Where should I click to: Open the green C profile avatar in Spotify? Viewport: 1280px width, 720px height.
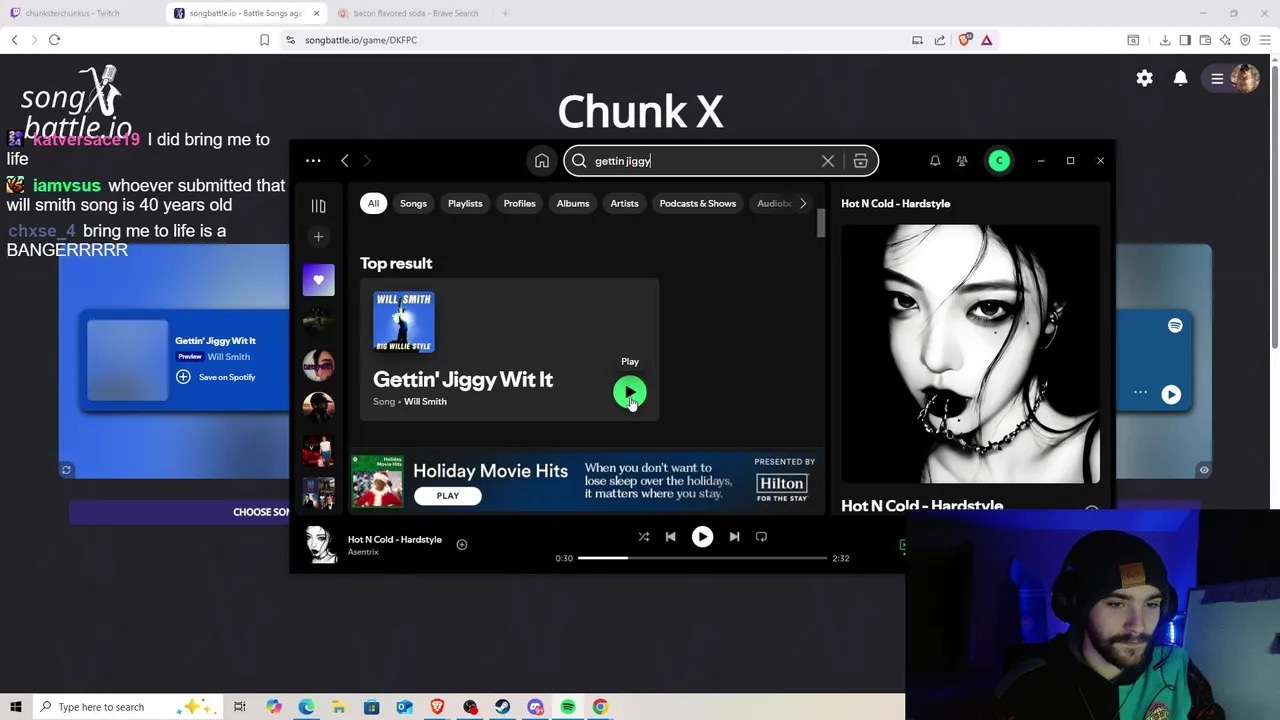[999, 161]
